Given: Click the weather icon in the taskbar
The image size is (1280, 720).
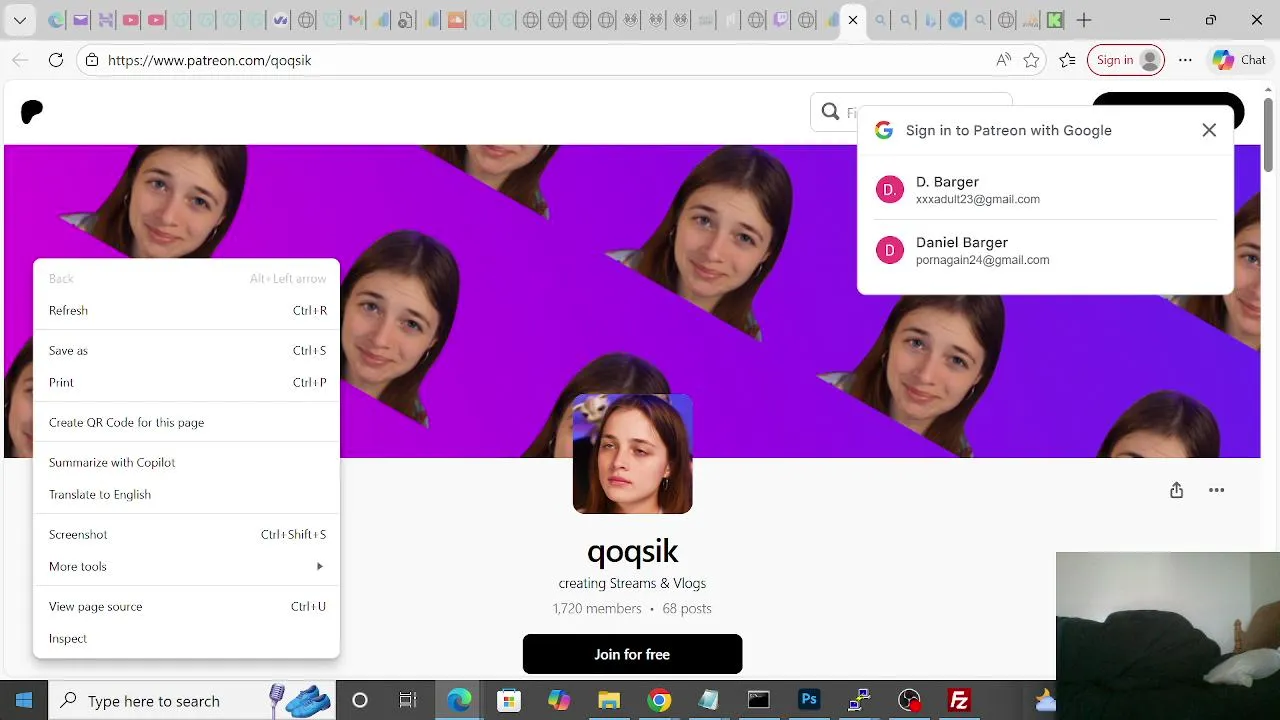Looking at the screenshot, I should (x=1045, y=700).
